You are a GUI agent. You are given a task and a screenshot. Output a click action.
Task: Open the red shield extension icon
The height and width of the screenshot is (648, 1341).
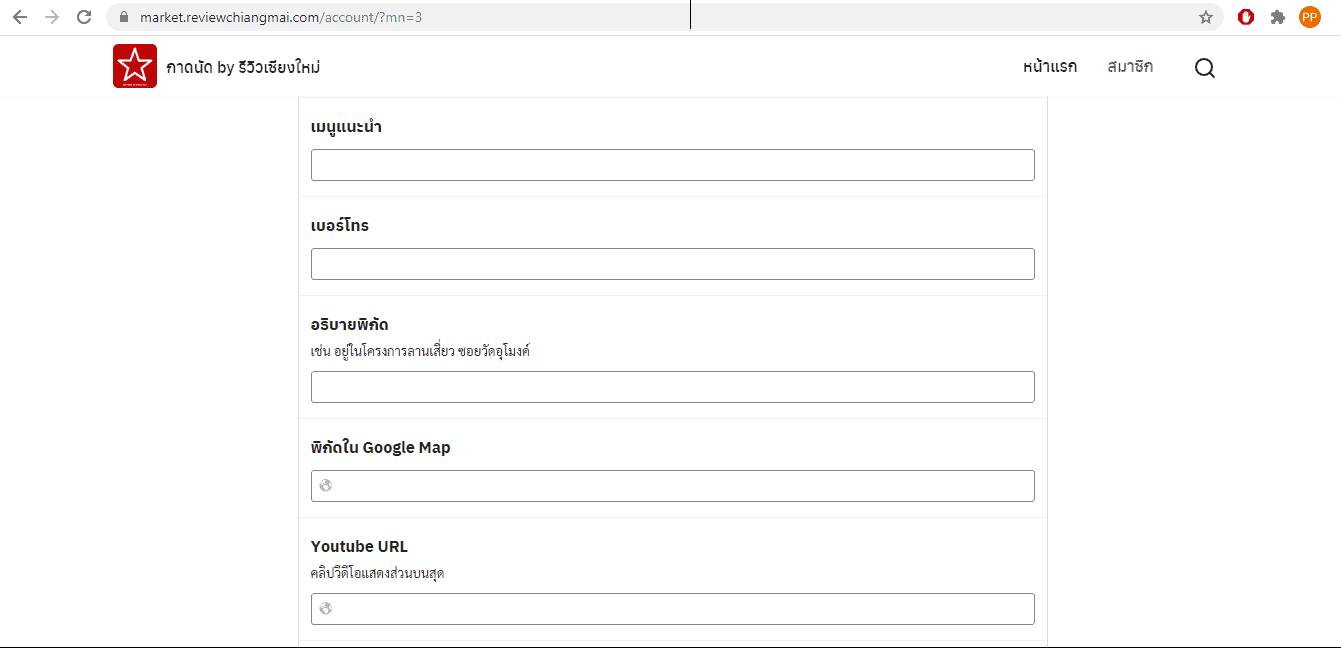(x=1245, y=17)
